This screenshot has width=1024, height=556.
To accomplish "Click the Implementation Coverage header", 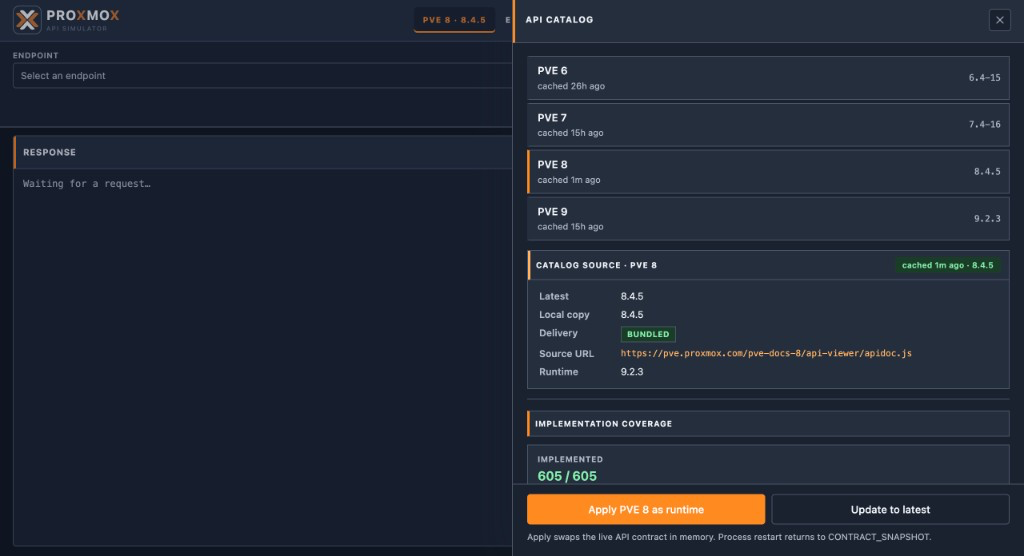I will tap(768, 424).
